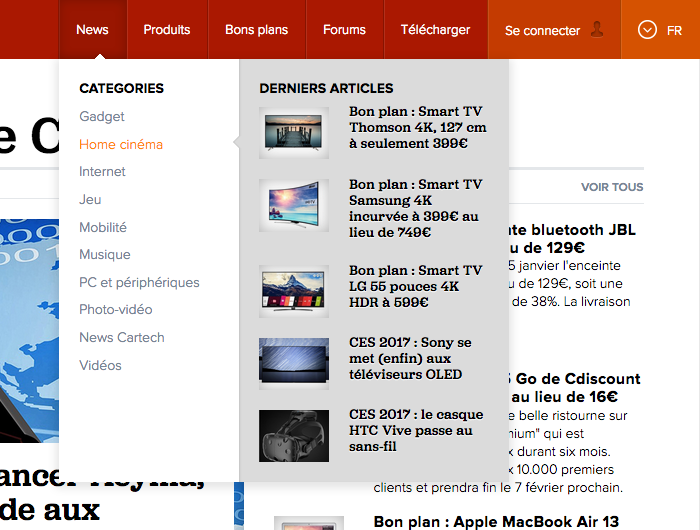Click the Thomson 4K TV thumbnail
Viewport: 700px width, 530px height.
coord(294,133)
